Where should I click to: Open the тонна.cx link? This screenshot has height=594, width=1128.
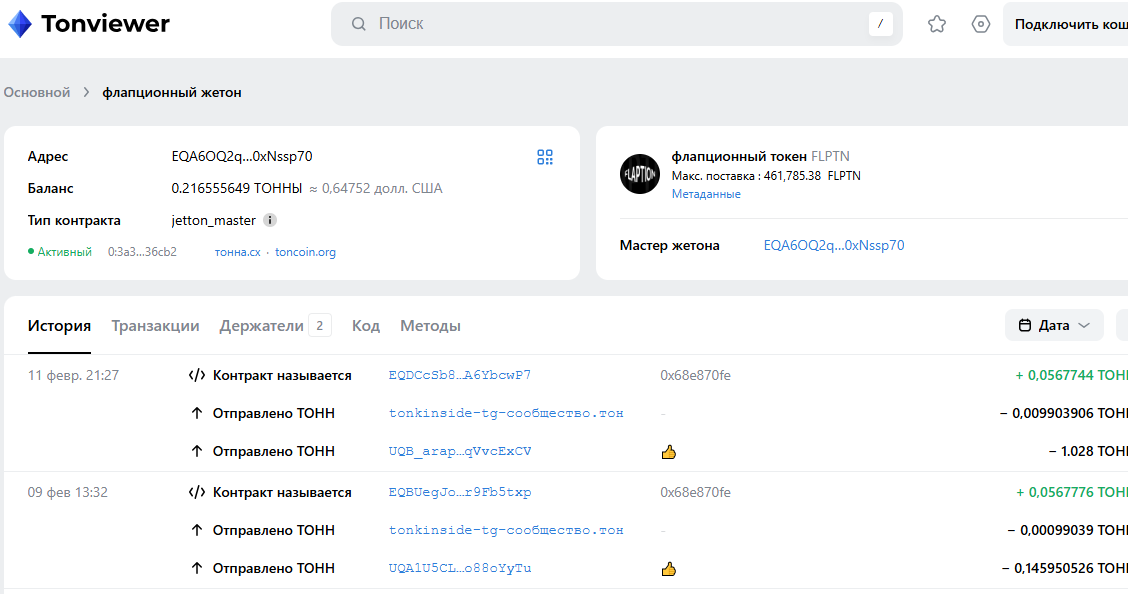(237, 252)
